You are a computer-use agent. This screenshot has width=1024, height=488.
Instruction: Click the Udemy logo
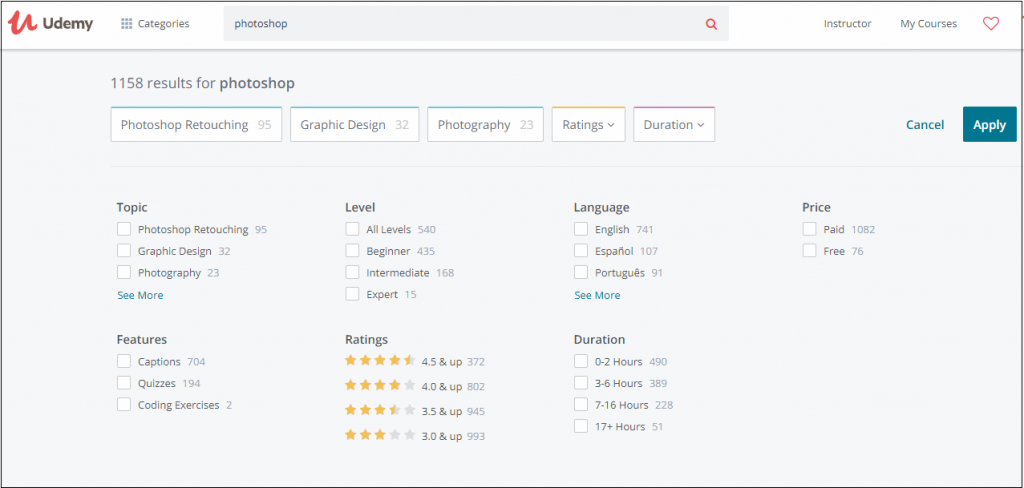pyautogui.click(x=50, y=24)
